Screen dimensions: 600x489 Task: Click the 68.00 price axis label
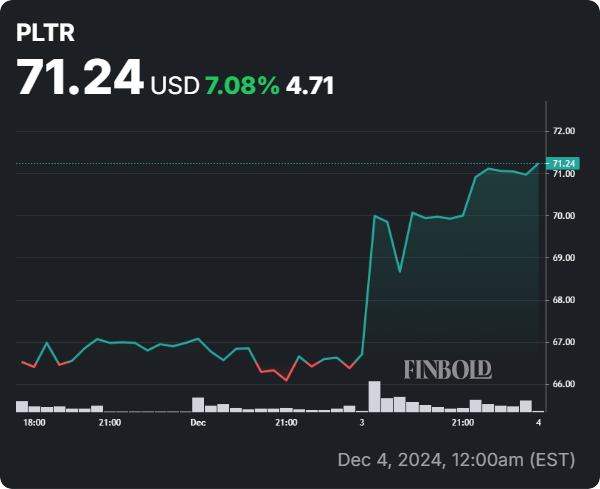[564, 300]
